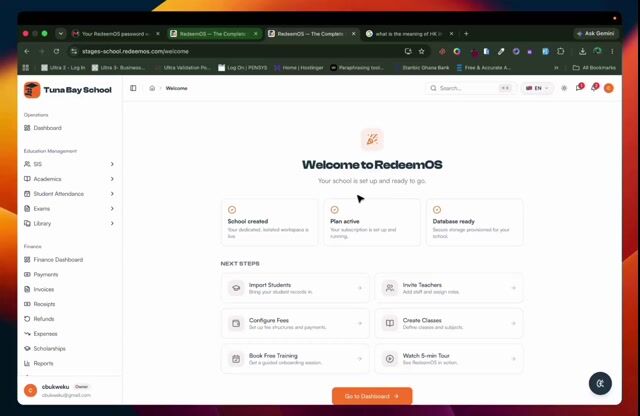Expand the Library menu chevron
The height and width of the screenshot is (416, 640).
click(x=112, y=223)
